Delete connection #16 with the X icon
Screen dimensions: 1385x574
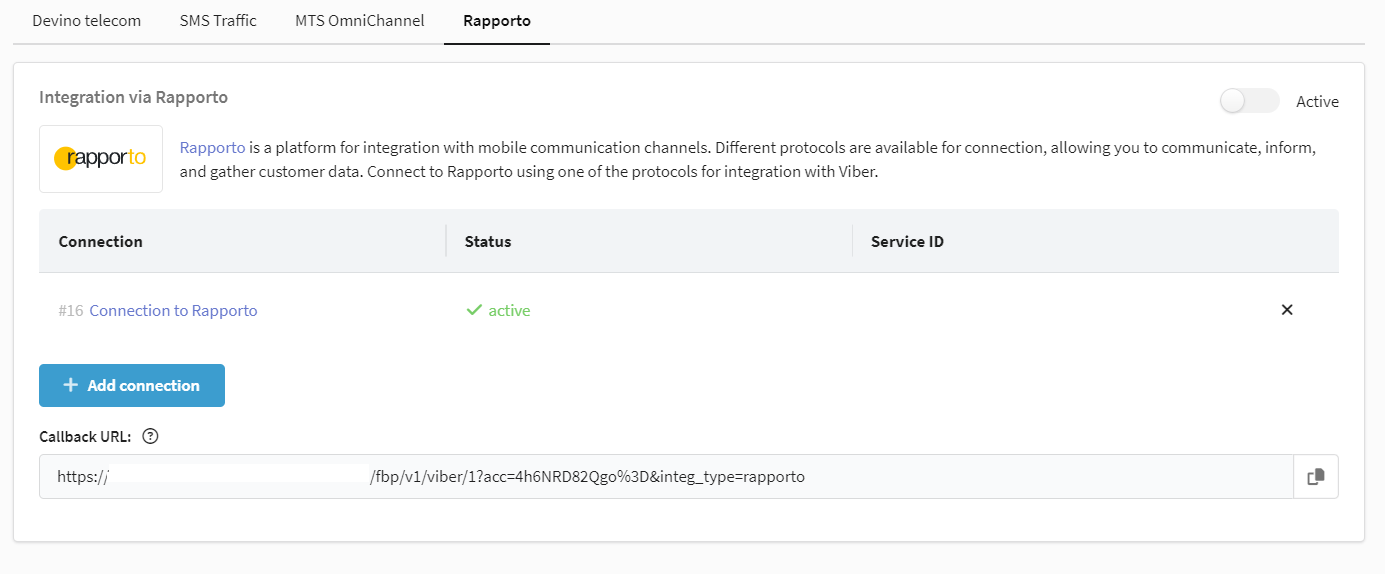pos(1287,310)
